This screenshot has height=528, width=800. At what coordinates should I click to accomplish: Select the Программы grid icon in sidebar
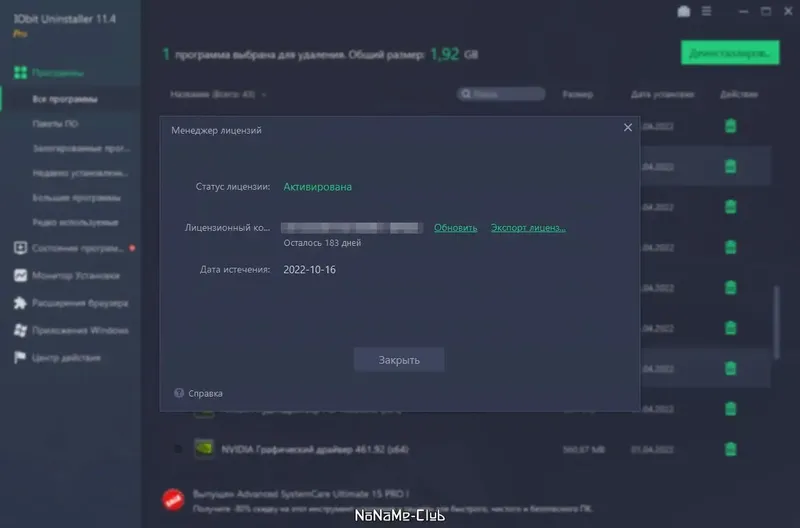click(x=20, y=72)
